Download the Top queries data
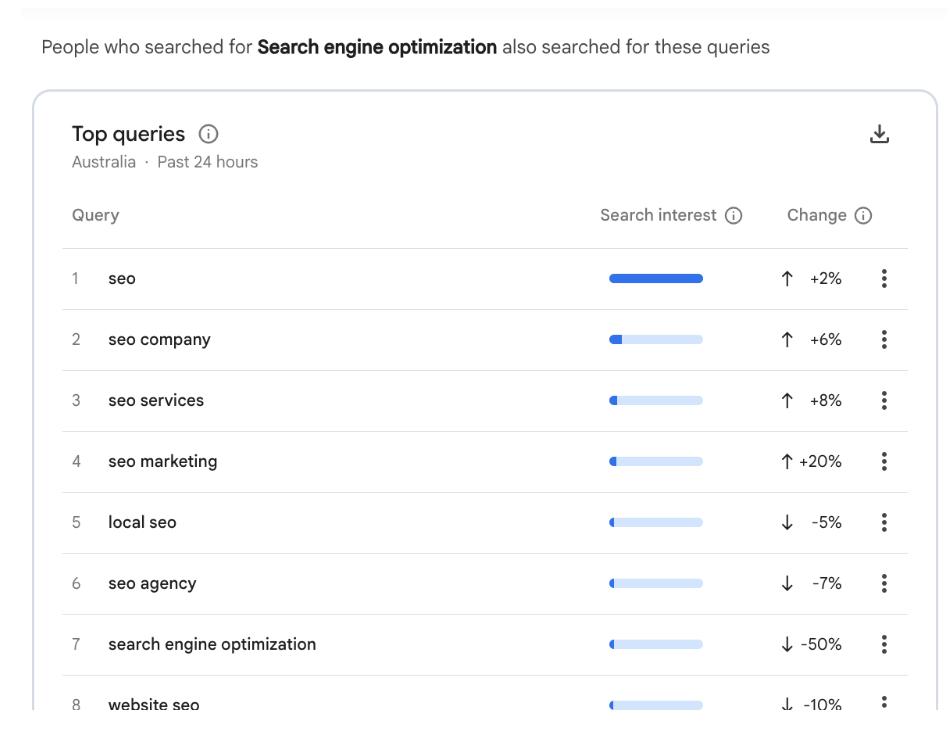 (879, 134)
